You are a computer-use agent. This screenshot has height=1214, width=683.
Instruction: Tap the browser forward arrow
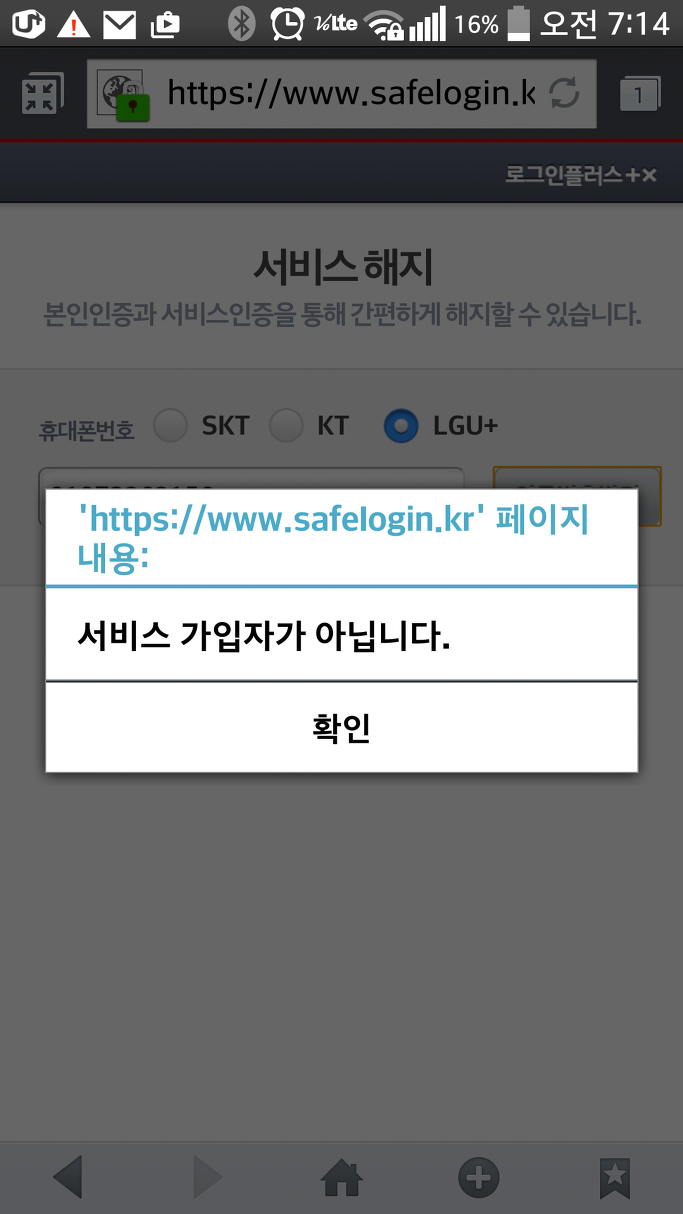(x=206, y=1177)
